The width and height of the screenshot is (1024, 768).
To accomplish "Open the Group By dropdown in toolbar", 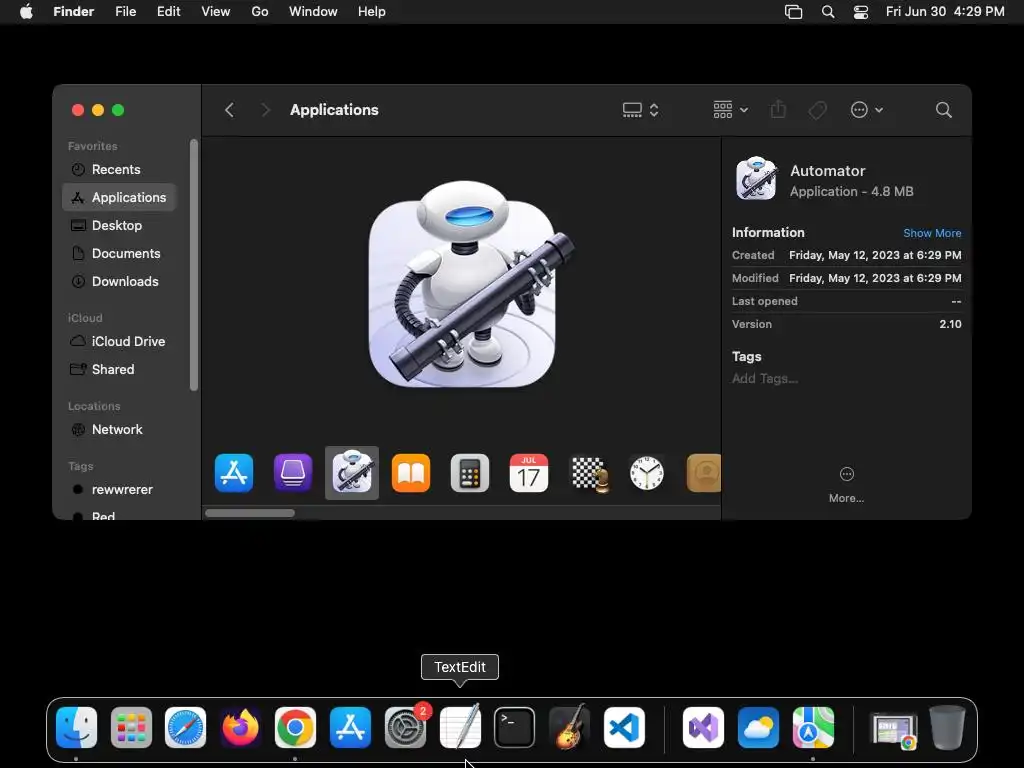I will coord(730,110).
